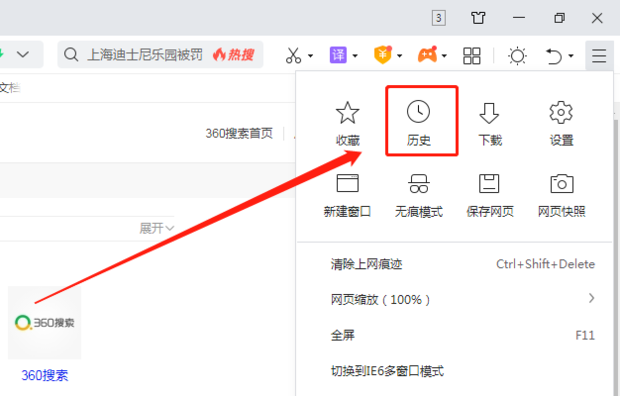Click the numbered 3 box icon
This screenshot has width=620, height=396.
[439, 18]
